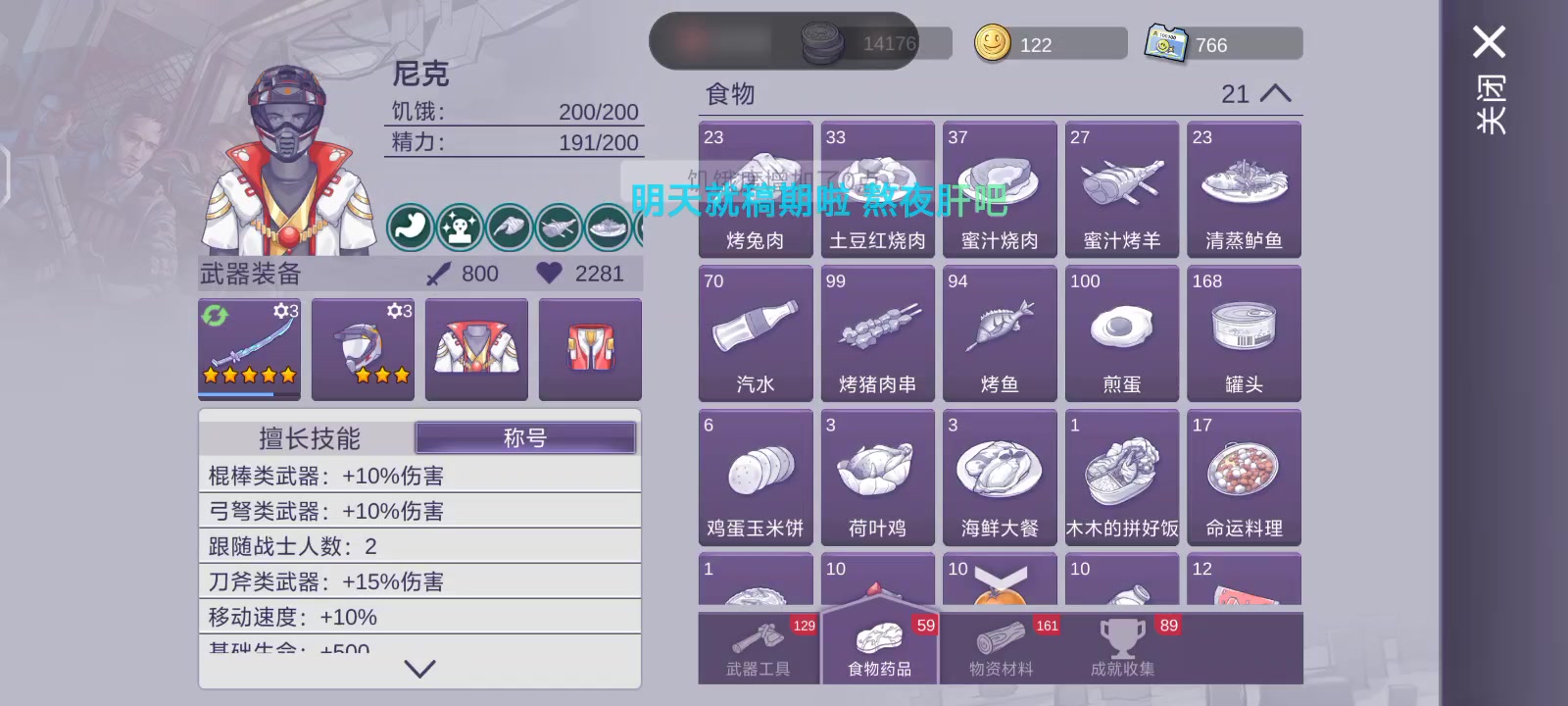Open the 武器工具 inventory tab

coord(759,648)
